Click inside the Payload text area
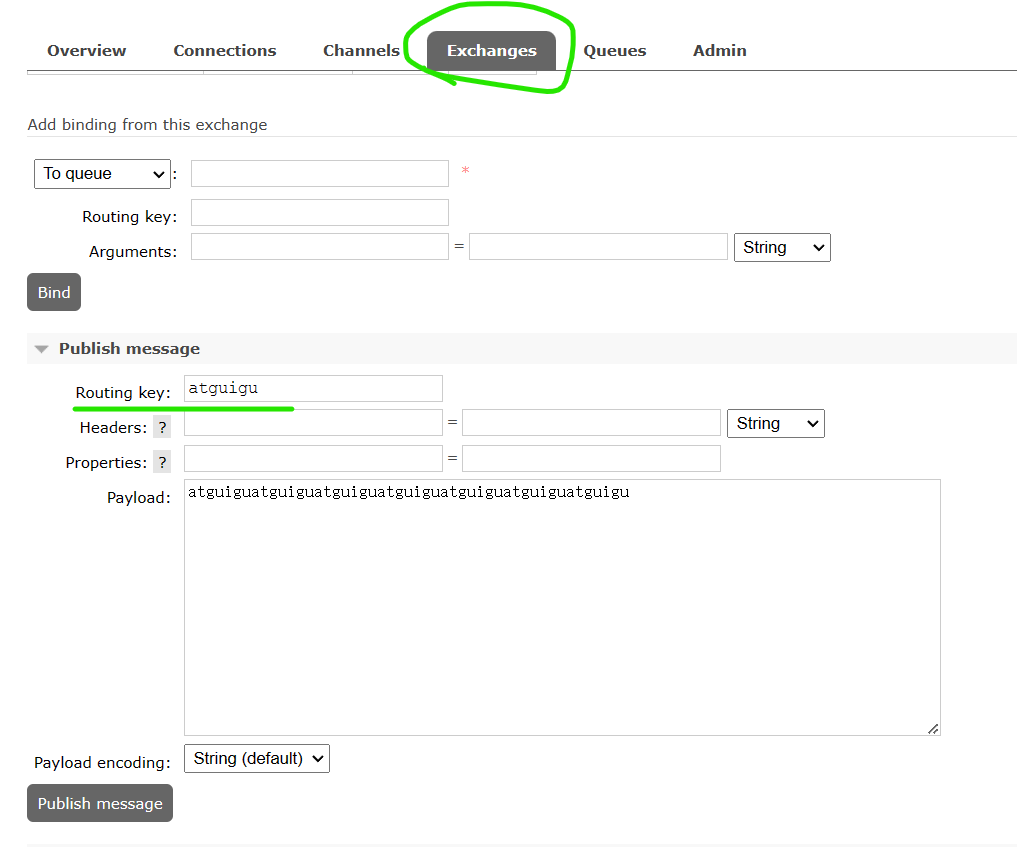The image size is (1017, 847). tap(562, 607)
